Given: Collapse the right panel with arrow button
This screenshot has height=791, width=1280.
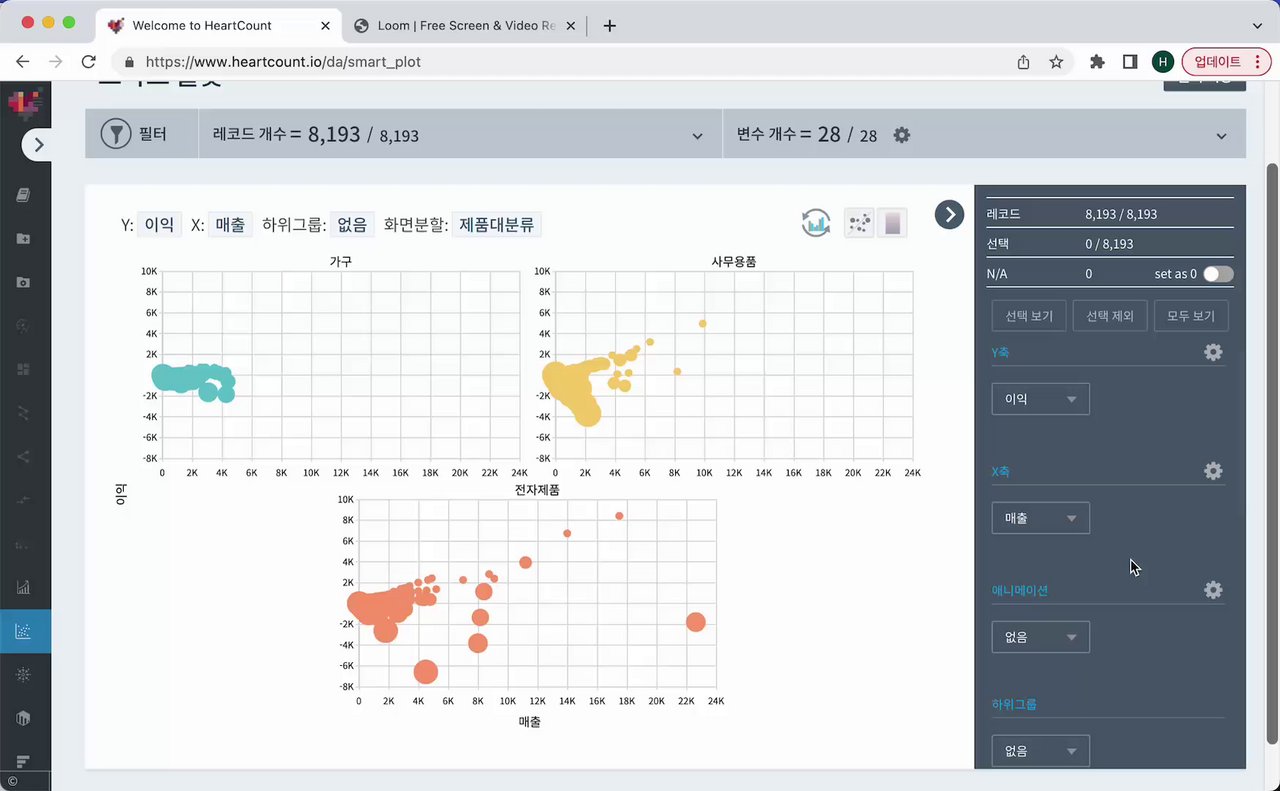Looking at the screenshot, I should pyautogui.click(x=949, y=214).
